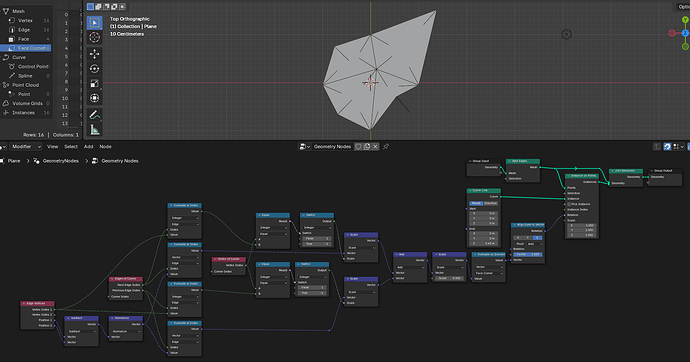This screenshot has width=690, height=362.
Task: Toggle the node editor pin icon
Action: point(386,146)
